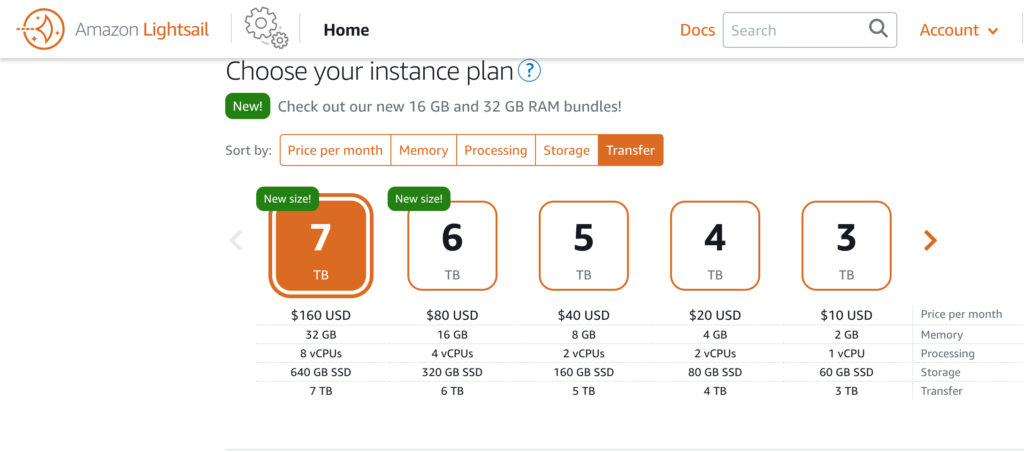The height and width of the screenshot is (452, 1024).
Task: Sort plans by Price per month
Action: click(335, 150)
